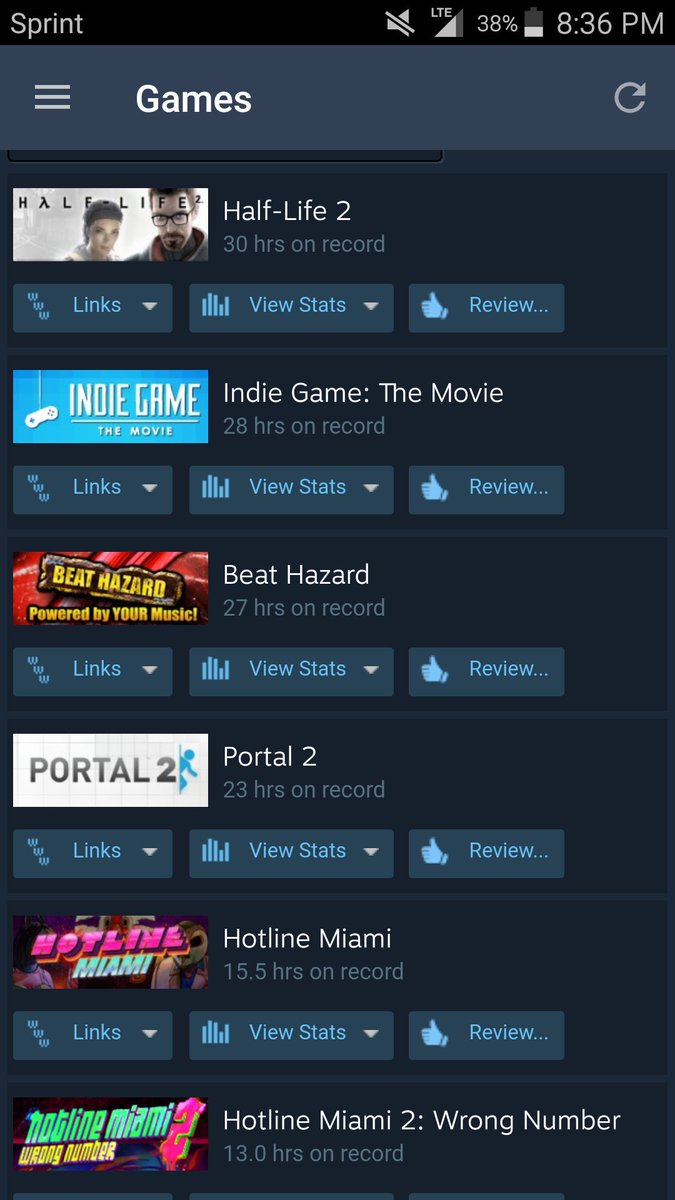
Task: Tap the stats bar icon for Beat Hazard
Action: click(215, 671)
